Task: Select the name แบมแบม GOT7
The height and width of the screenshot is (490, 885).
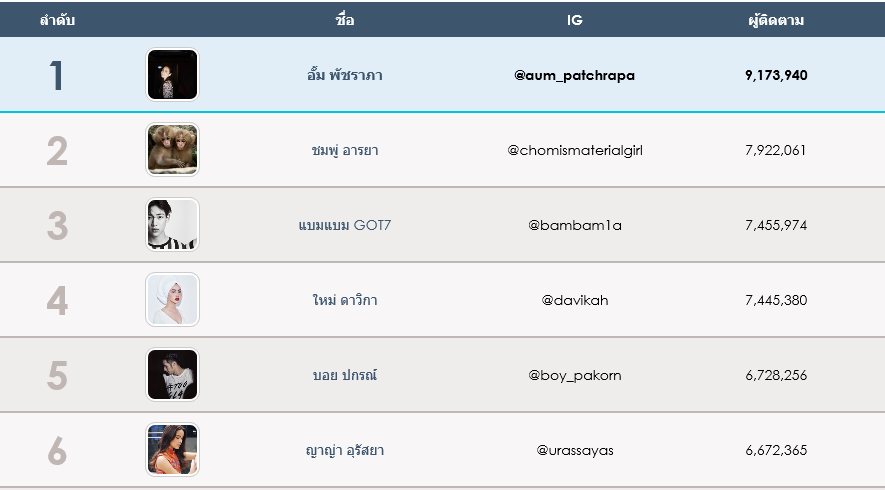Action: click(345, 225)
